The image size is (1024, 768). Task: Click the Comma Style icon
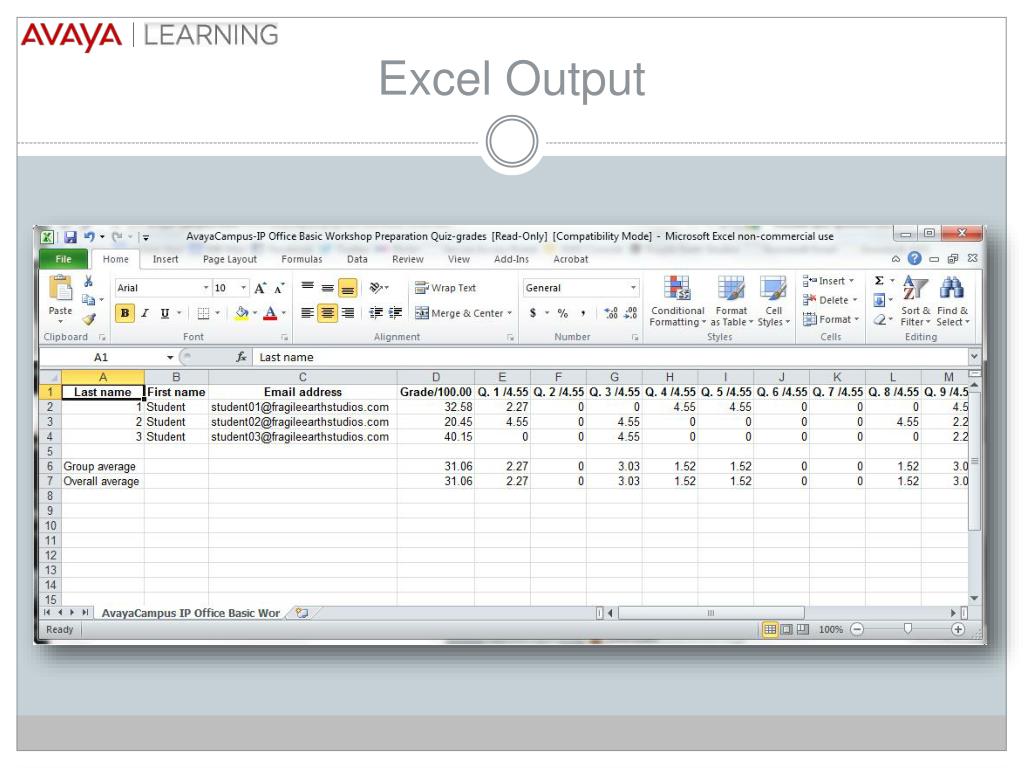(x=583, y=313)
